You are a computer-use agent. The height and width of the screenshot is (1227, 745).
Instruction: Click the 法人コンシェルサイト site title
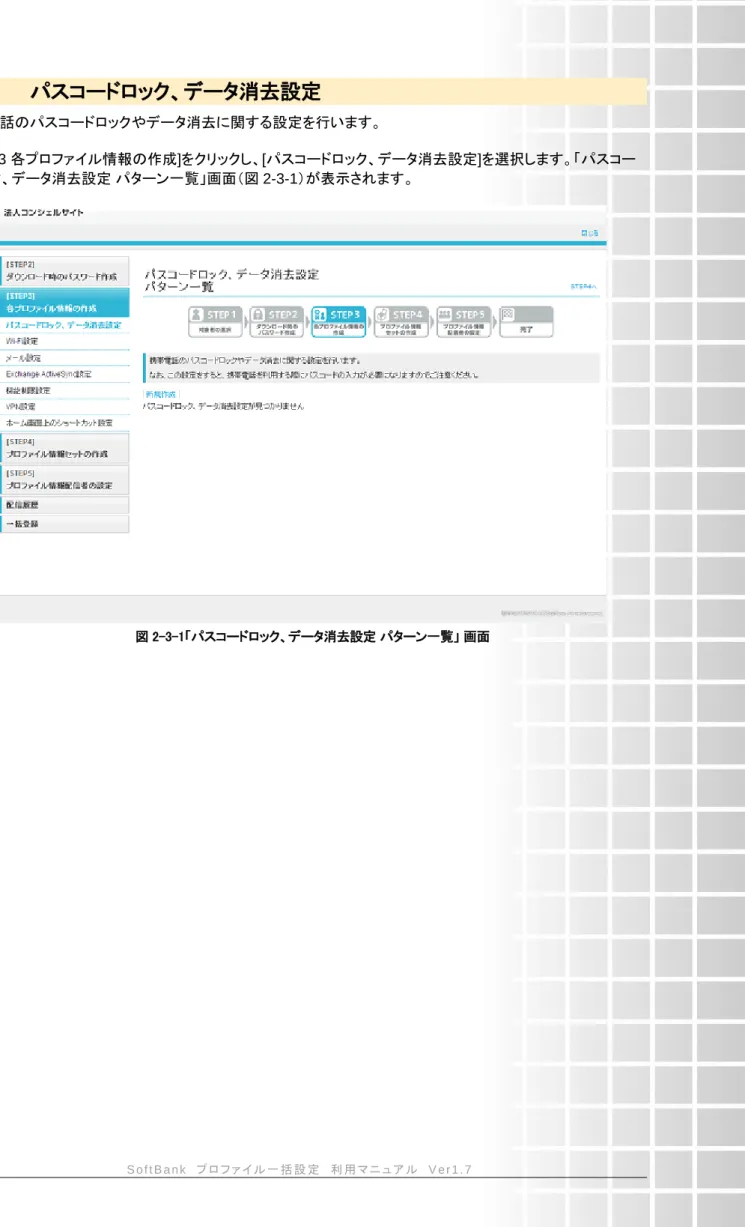tap(44, 212)
